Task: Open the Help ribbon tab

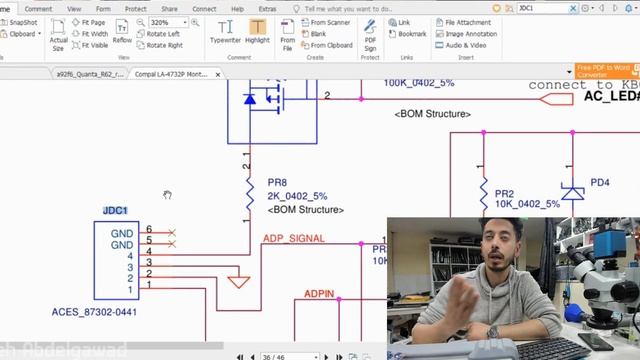Action: (238, 9)
